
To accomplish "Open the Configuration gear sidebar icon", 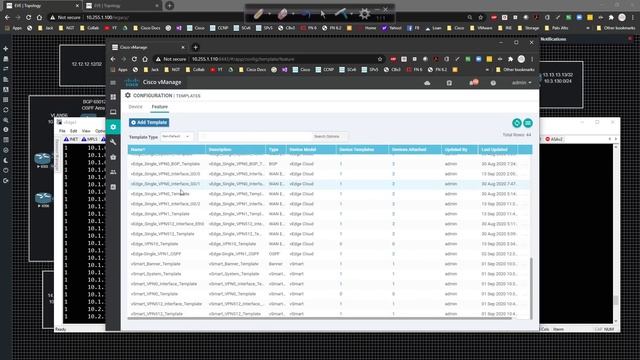I will [x=113, y=127].
